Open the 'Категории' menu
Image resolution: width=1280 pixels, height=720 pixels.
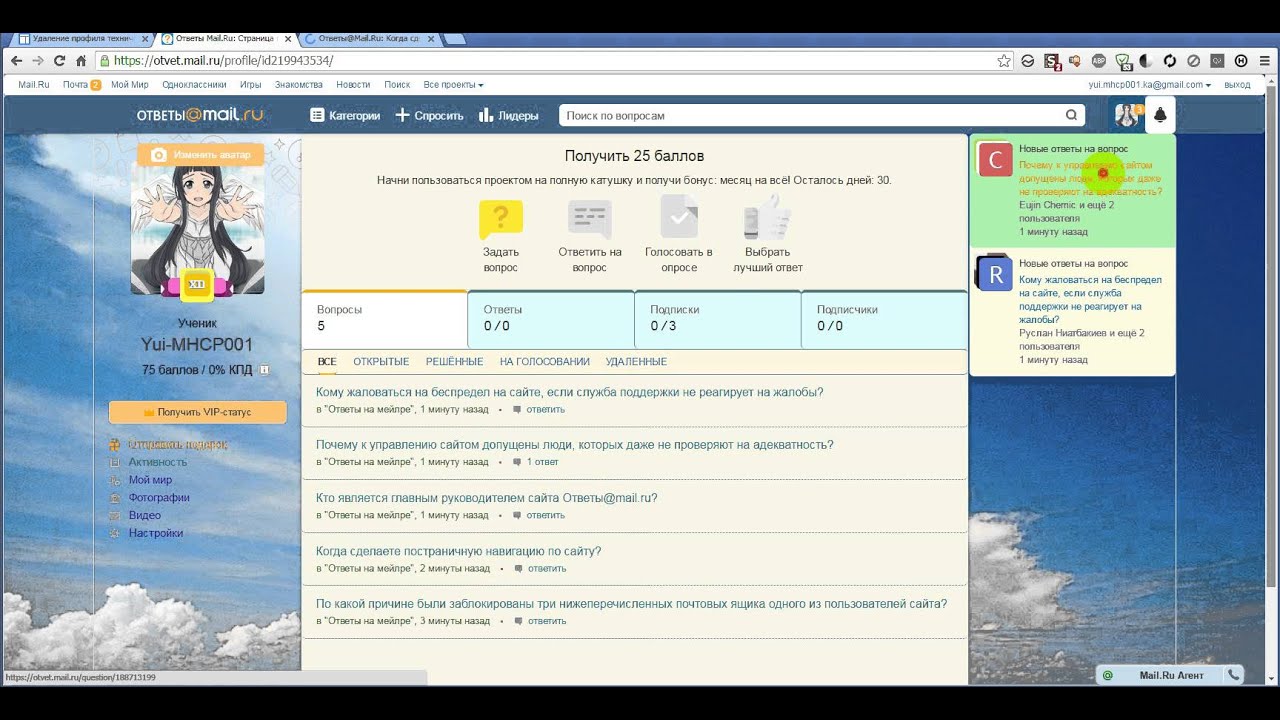point(345,115)
